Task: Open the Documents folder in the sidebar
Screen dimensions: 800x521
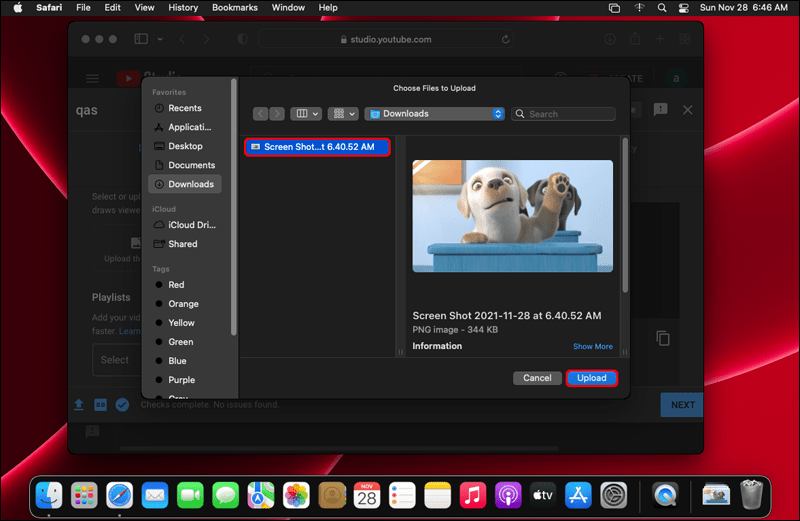Action: pyautogui.click(x=184, y=165)
